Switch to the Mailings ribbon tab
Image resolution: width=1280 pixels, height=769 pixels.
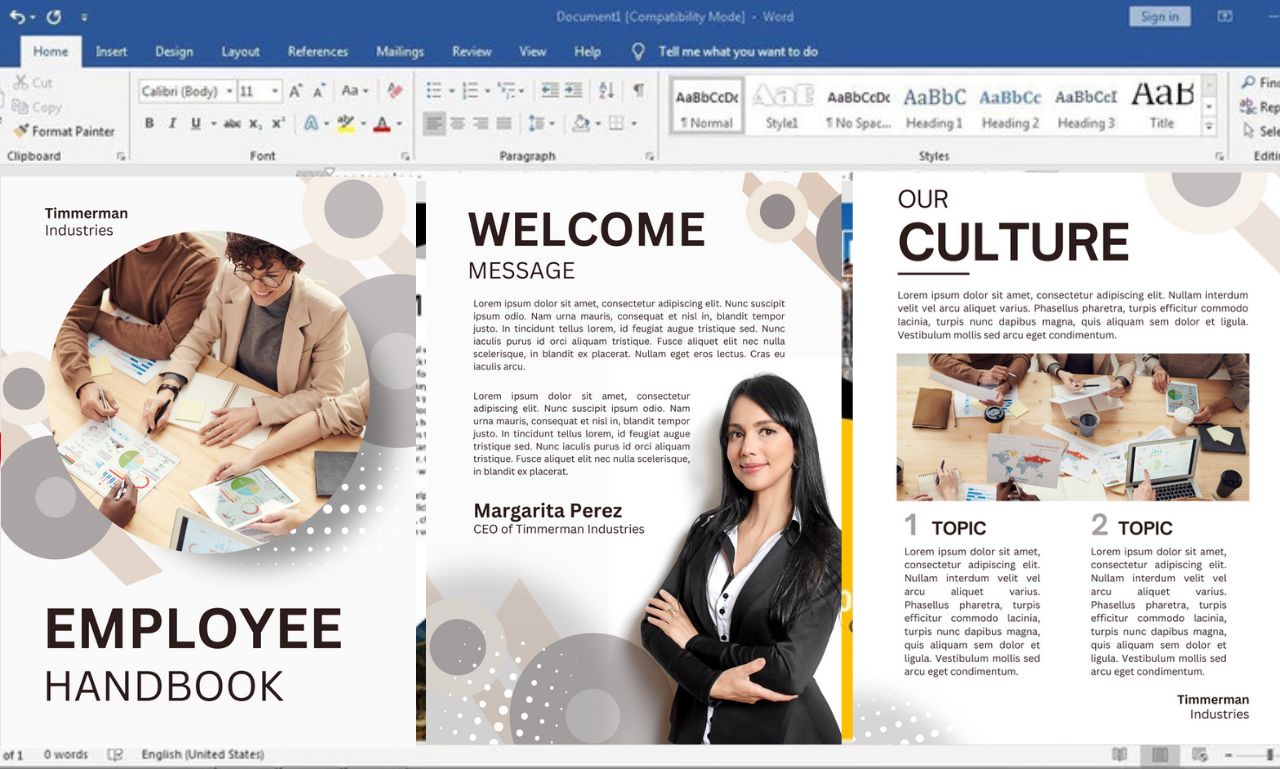(x=400, y=52)
